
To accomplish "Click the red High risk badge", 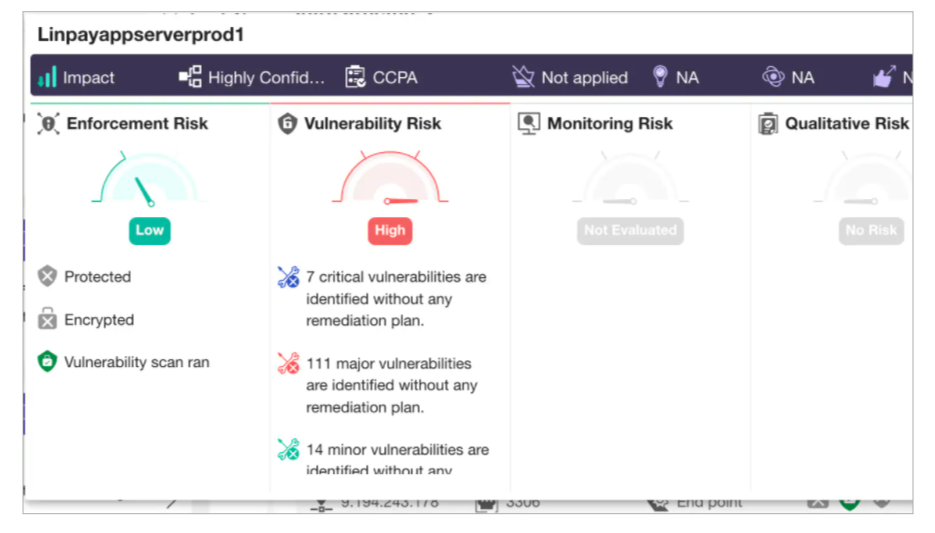I will point(390,230).
